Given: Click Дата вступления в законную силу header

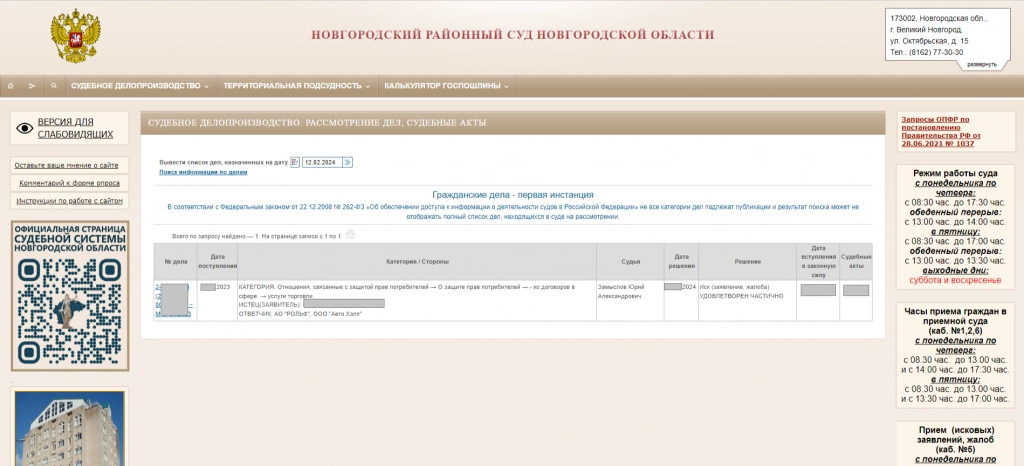Looking at the screenshot, I should tap(818, 262).
